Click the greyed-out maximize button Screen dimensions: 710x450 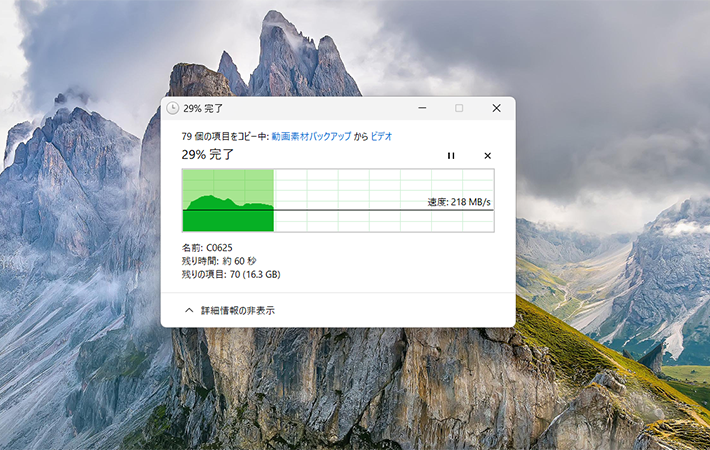(459, 108)
